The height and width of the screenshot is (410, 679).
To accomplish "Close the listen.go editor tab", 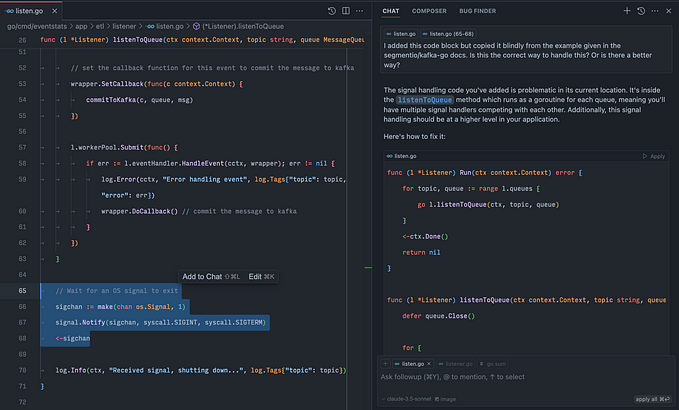I will coord(55,11).
